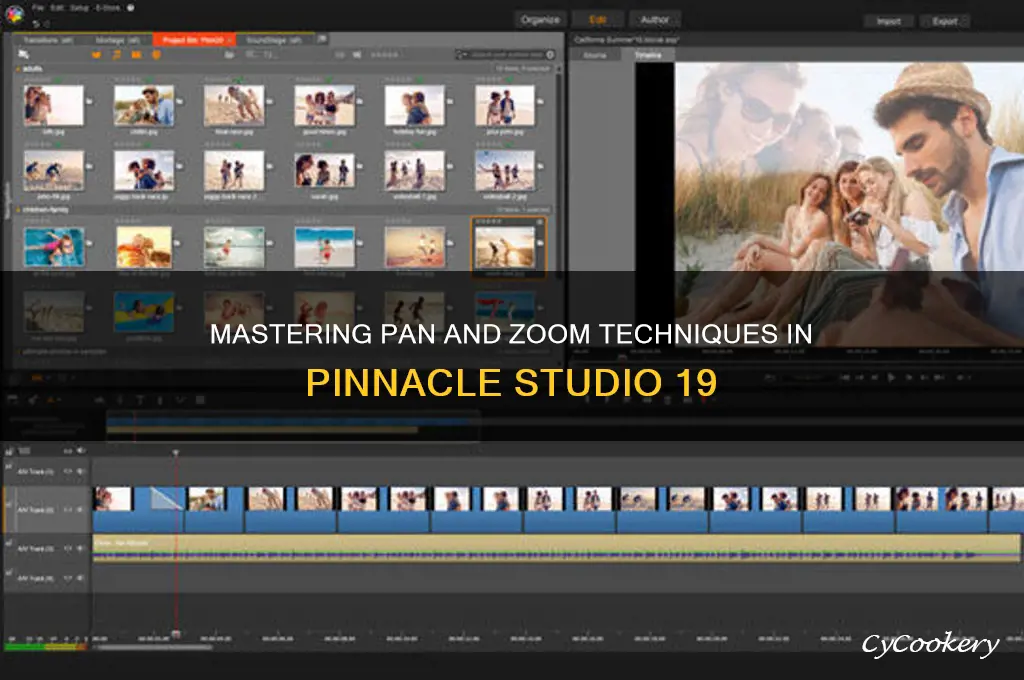1024x680 pixels.
Task: Toggle the master speaker in timeline header
Action: coord(81,451)
